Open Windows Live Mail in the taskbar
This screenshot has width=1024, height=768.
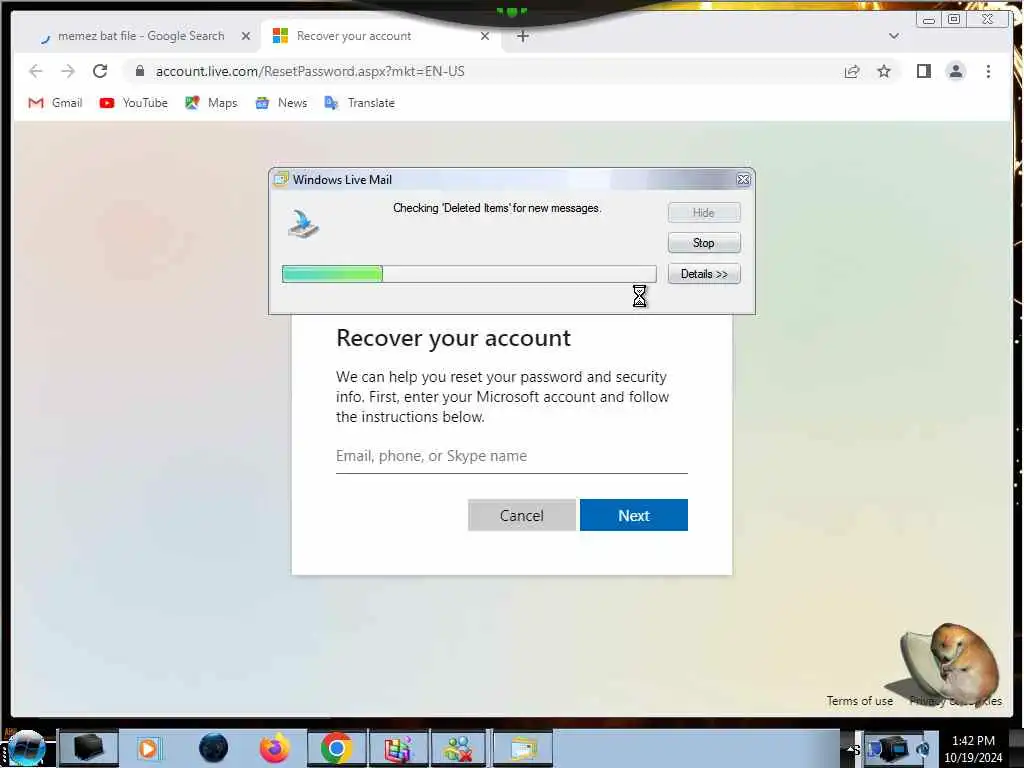pos(522,748)
